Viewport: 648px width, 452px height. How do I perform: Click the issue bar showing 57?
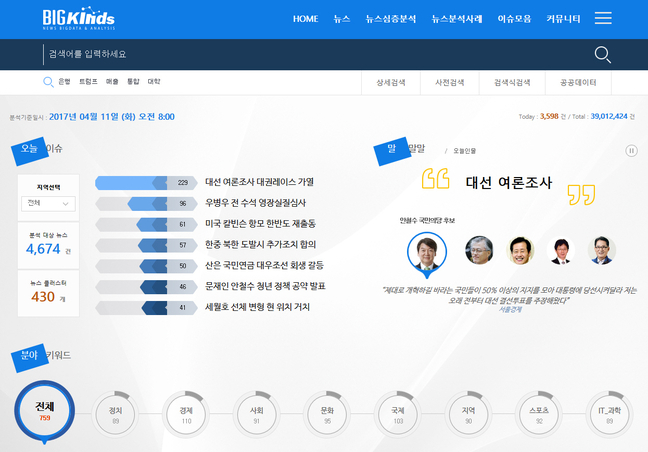tap(146, 245)
